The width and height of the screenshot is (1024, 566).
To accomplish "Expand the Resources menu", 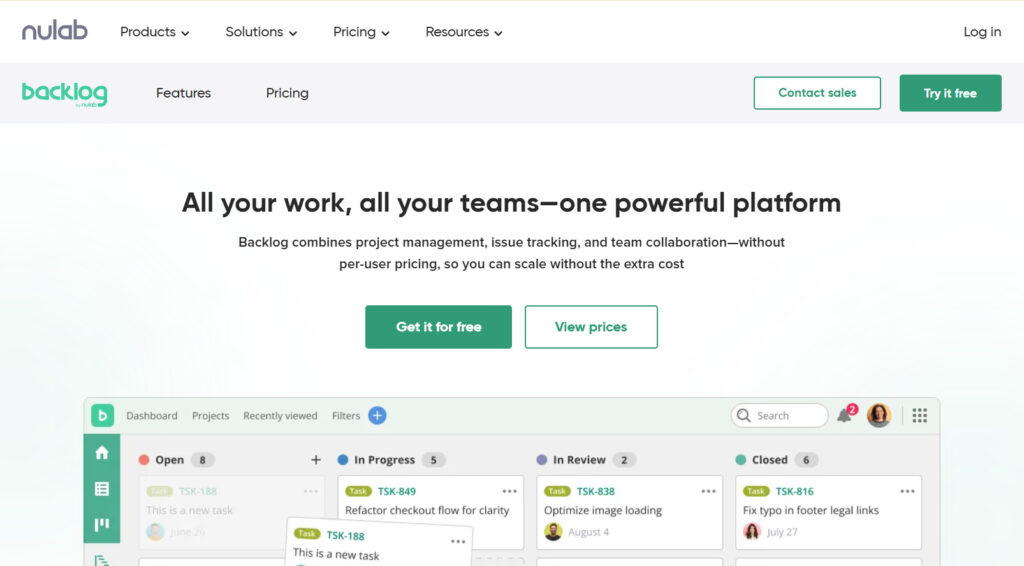I will 464,32.
